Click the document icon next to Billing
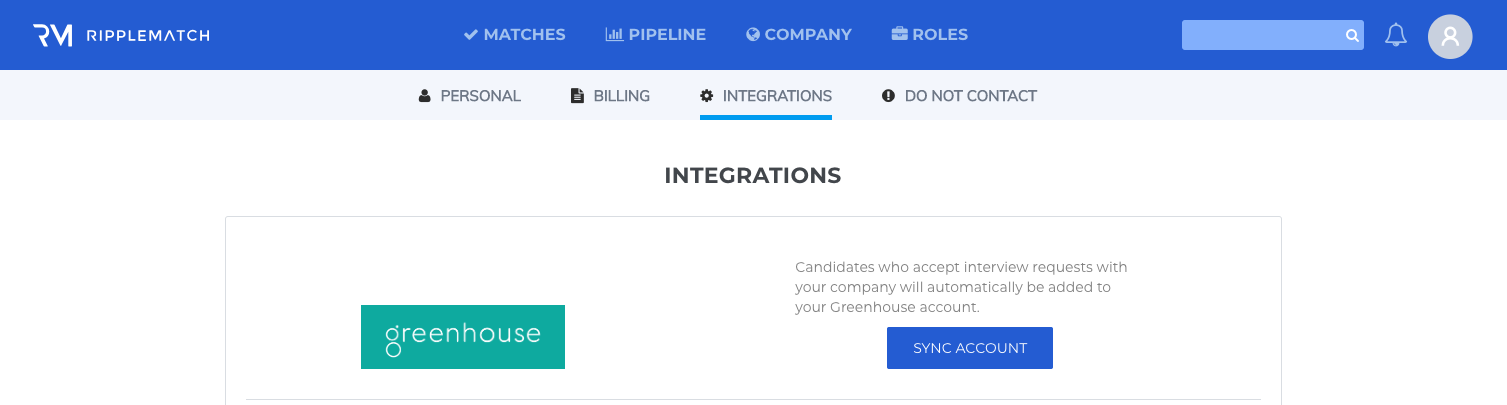The width and height of the screenshot is (1507, 405). 577,96
